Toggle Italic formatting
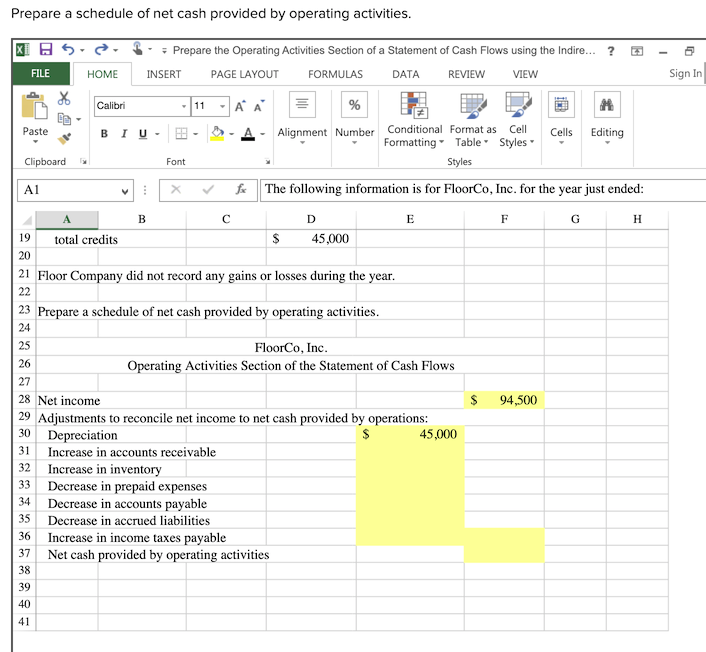Screen dimensions: 706x652 tap(124, 134)
